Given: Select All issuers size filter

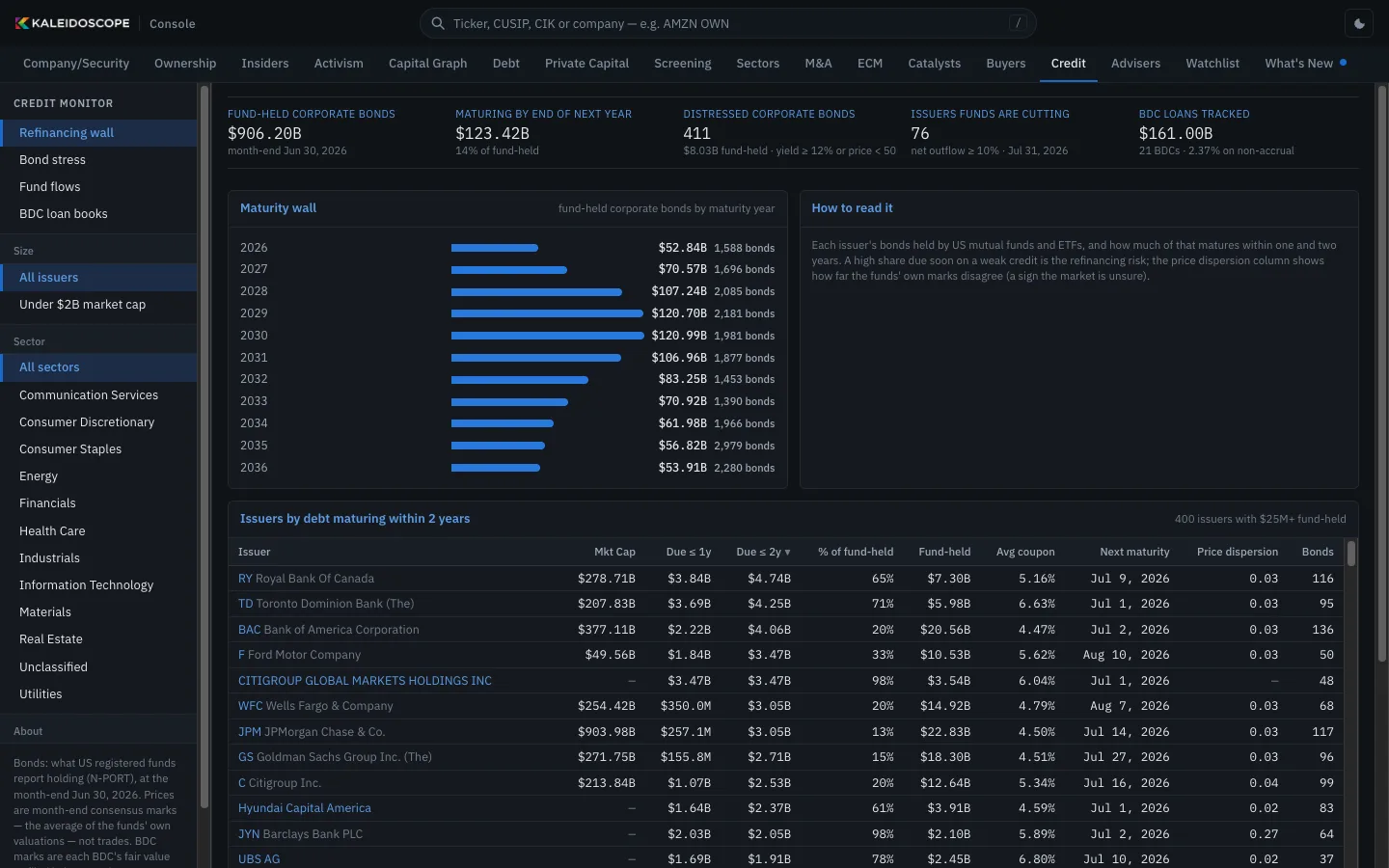Looking at the screenshot, I should (98, 278).
